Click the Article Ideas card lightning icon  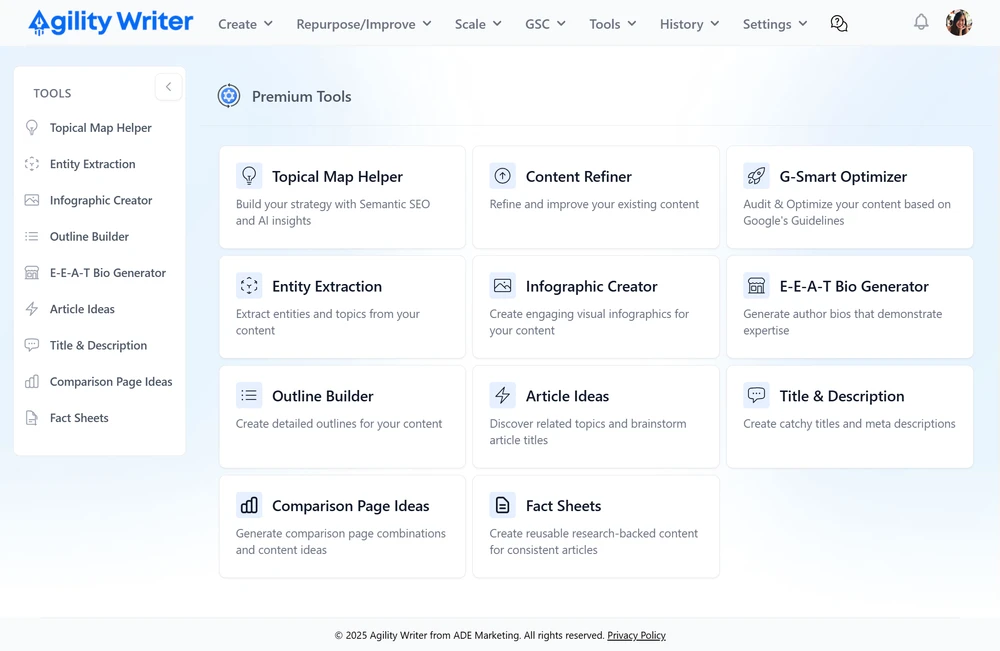[x=503, y=395]
